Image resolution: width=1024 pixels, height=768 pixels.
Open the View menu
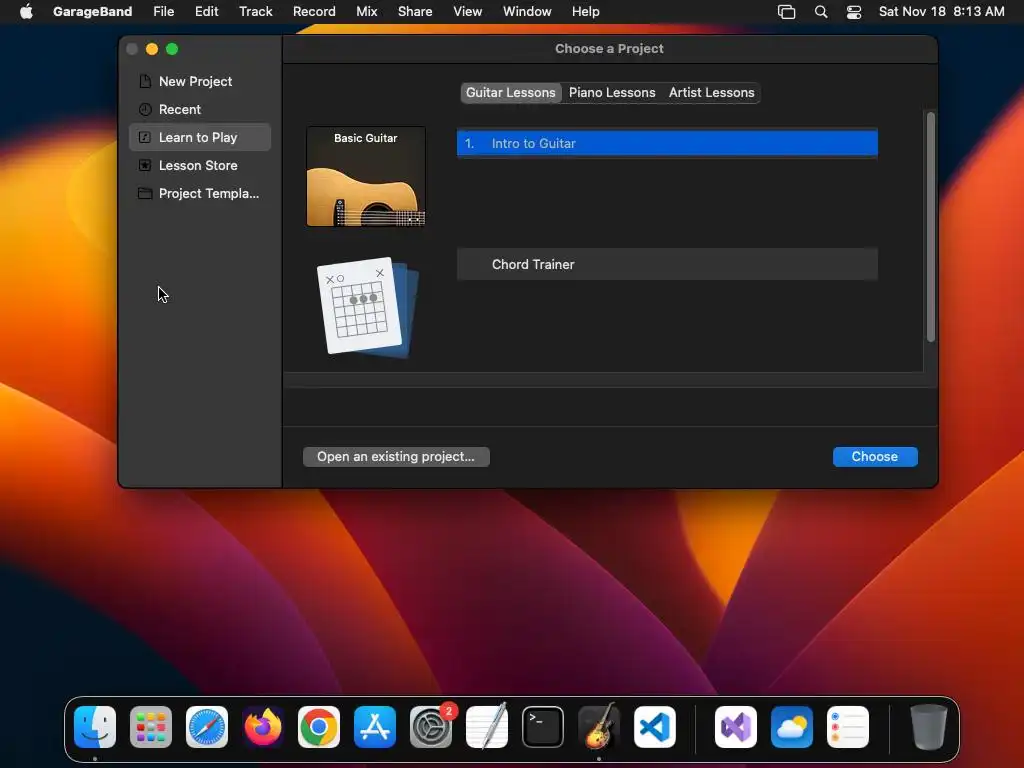(468, 12)
